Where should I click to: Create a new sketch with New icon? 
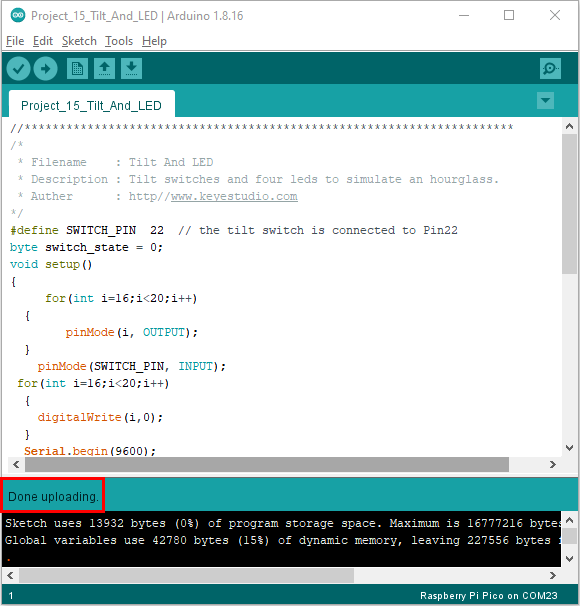coord(77,69)
